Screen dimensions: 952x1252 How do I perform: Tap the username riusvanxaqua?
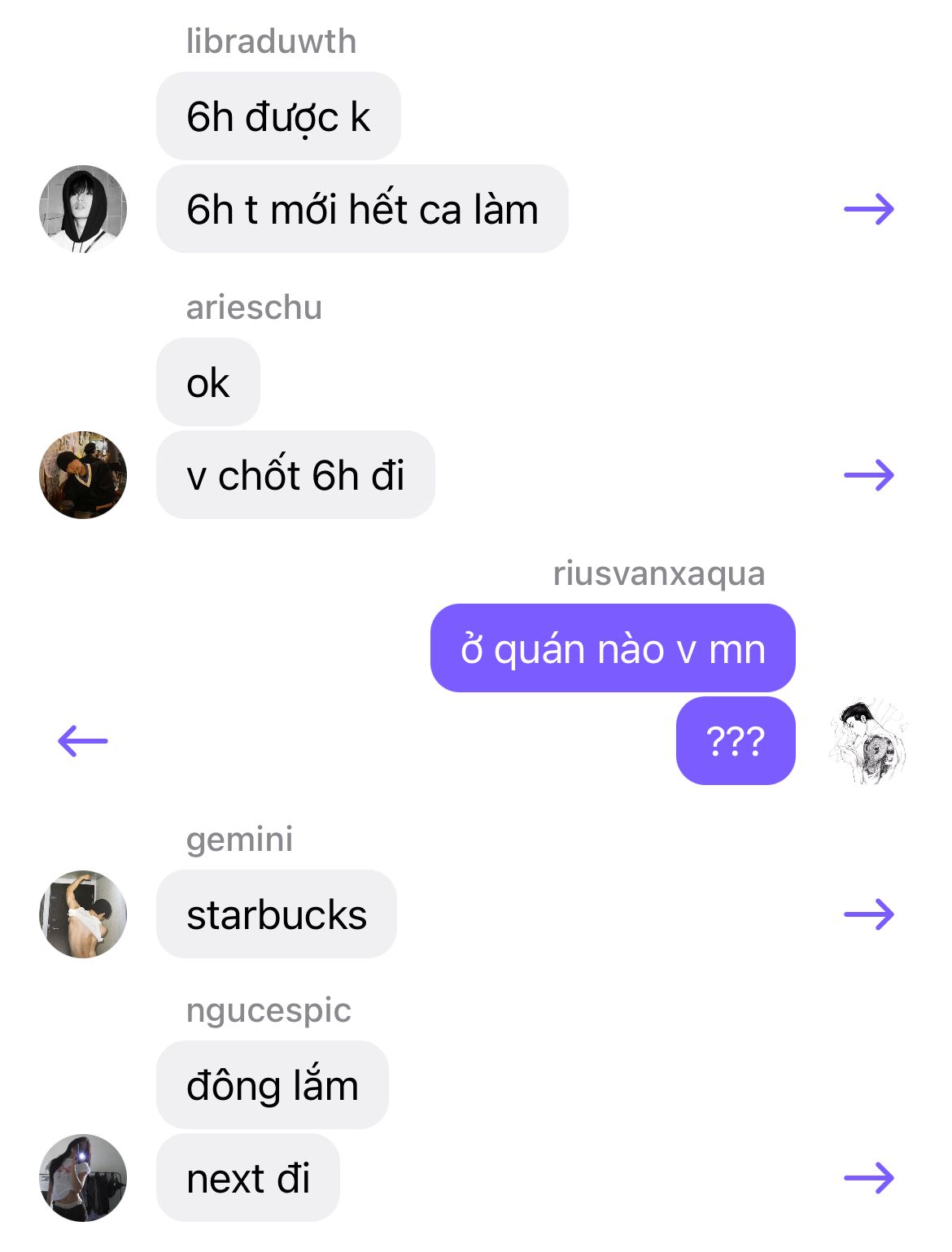pos(659,574)
